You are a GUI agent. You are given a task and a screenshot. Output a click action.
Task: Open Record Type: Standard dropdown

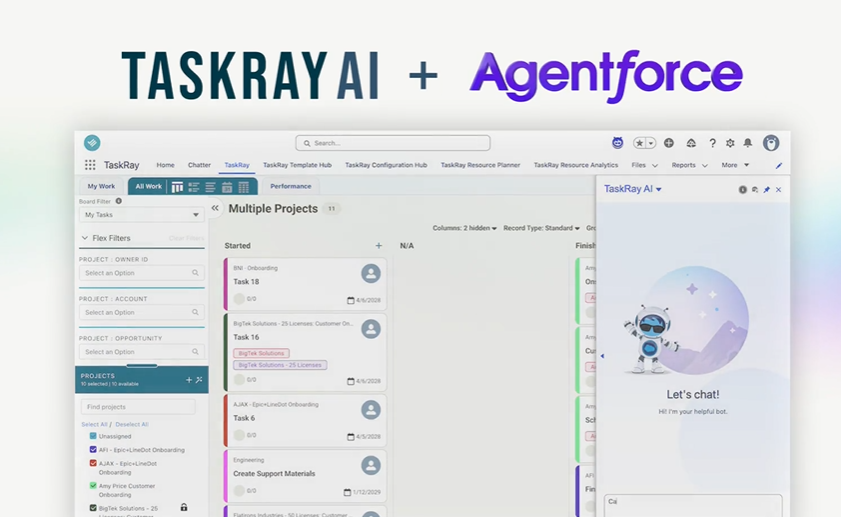click(x=541, y=228)
